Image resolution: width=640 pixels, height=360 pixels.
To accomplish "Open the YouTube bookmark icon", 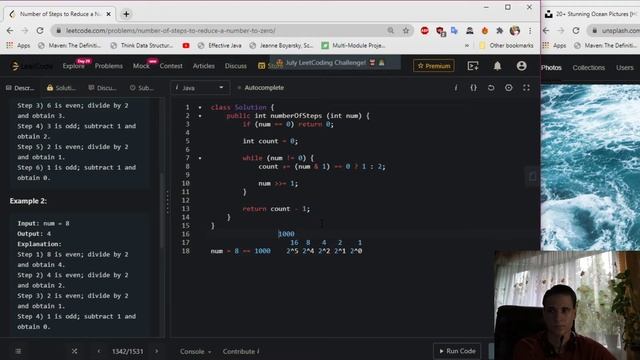I will tap(186, 45).
